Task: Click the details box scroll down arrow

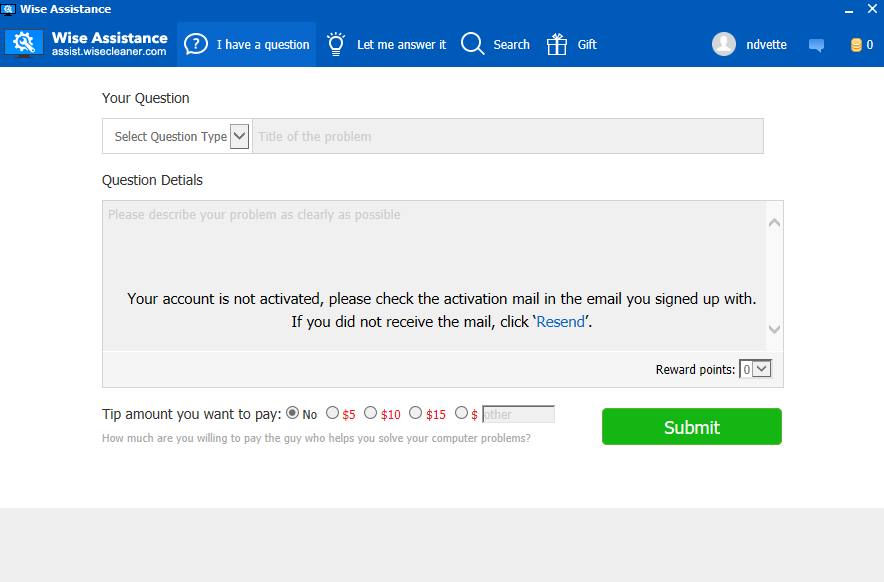Action: (x=775, y=329)
